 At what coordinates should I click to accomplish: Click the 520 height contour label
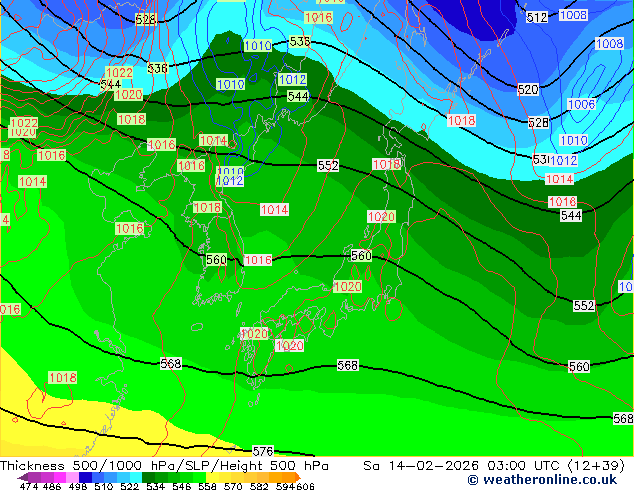[528, 89]
